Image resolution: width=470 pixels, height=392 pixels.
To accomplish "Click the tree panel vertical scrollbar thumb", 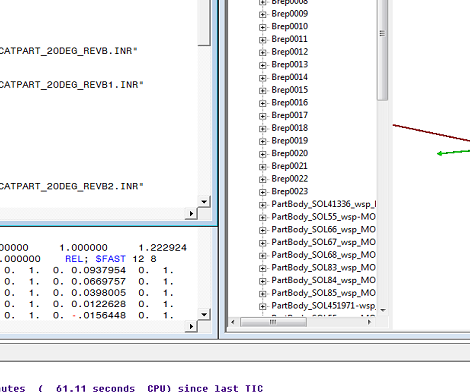I will (382, 50).
